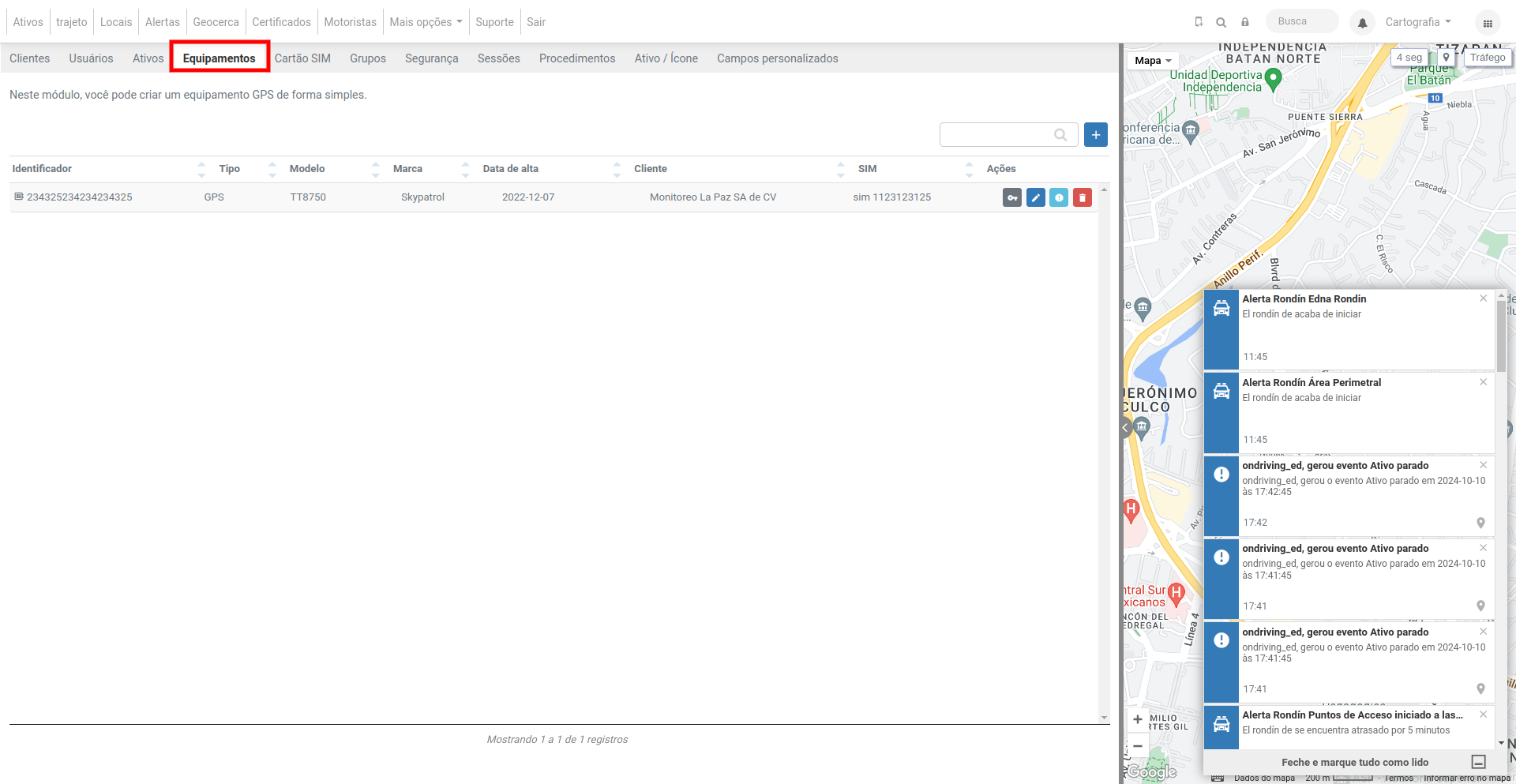Delete the Skypatrol equipment with trash icon

(x=1083, y=197)
